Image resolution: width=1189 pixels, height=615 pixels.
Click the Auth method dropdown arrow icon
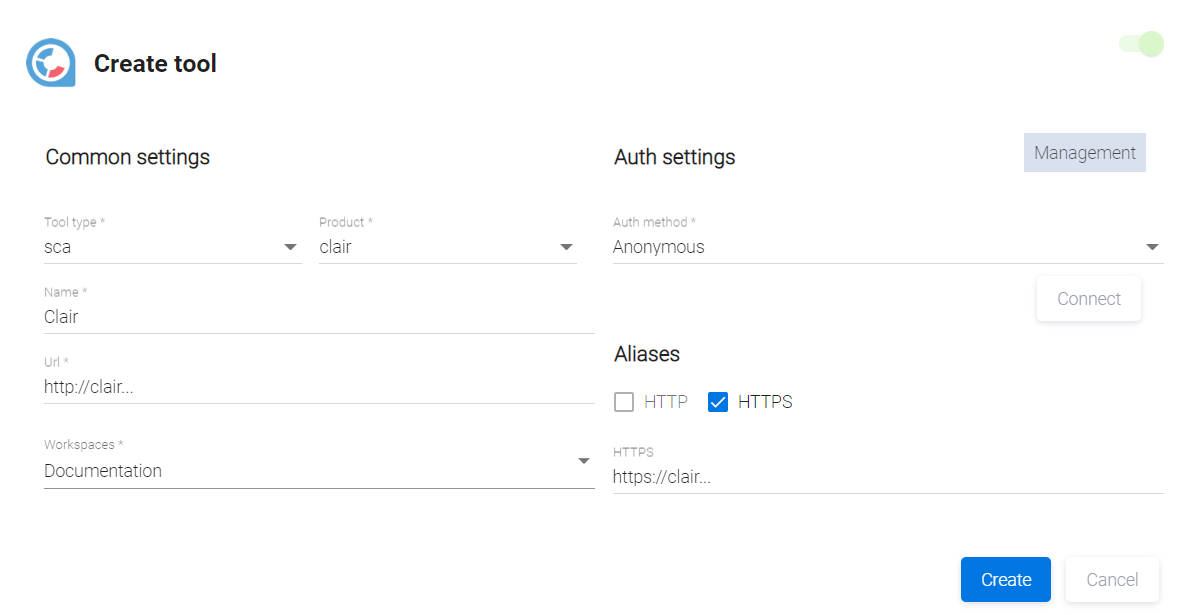click(x=1152, y=247)
